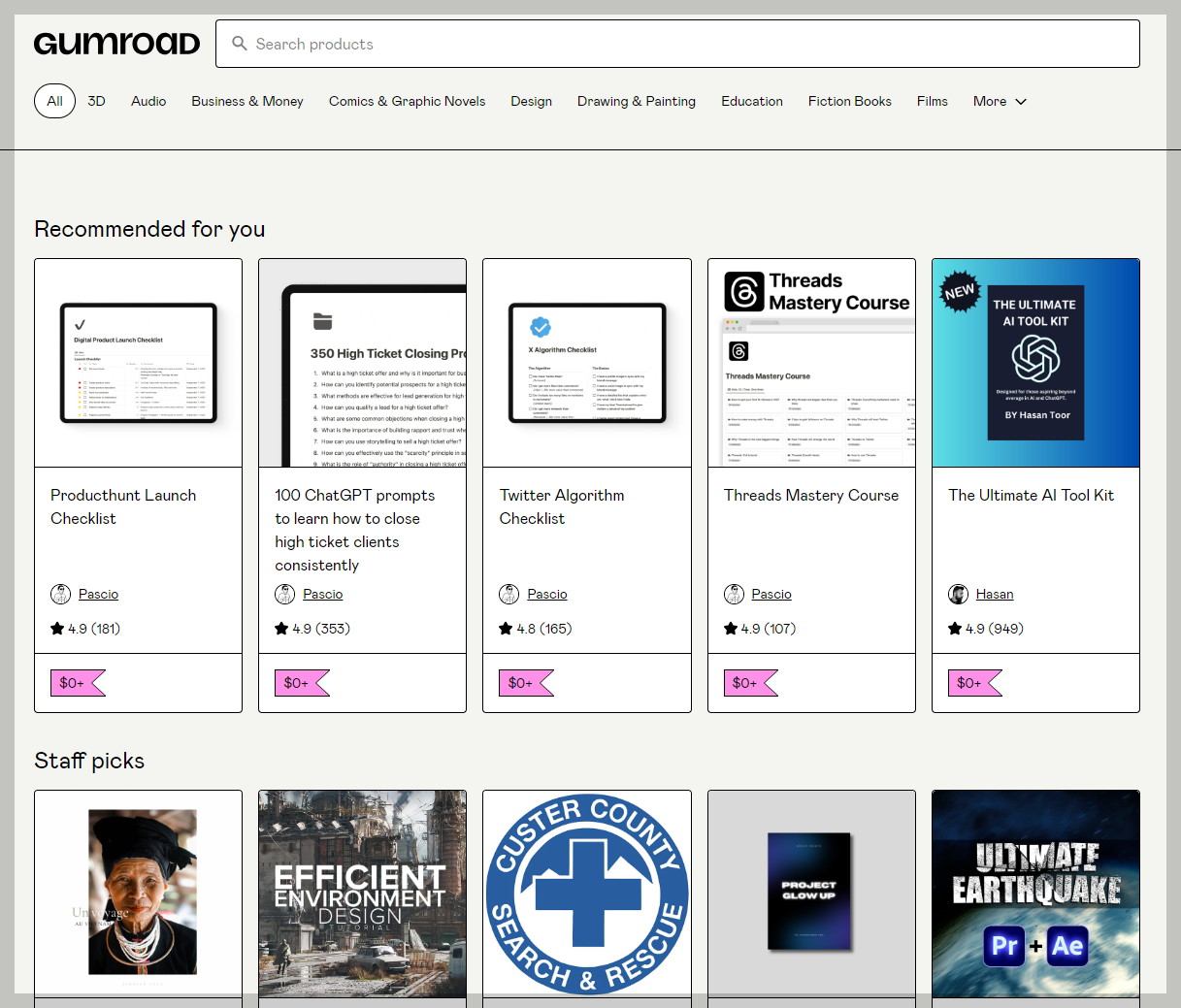Click star rating 4.9 (949)
The width and height of the screenshot is (1181, 1008).
(x=986, y=629)
